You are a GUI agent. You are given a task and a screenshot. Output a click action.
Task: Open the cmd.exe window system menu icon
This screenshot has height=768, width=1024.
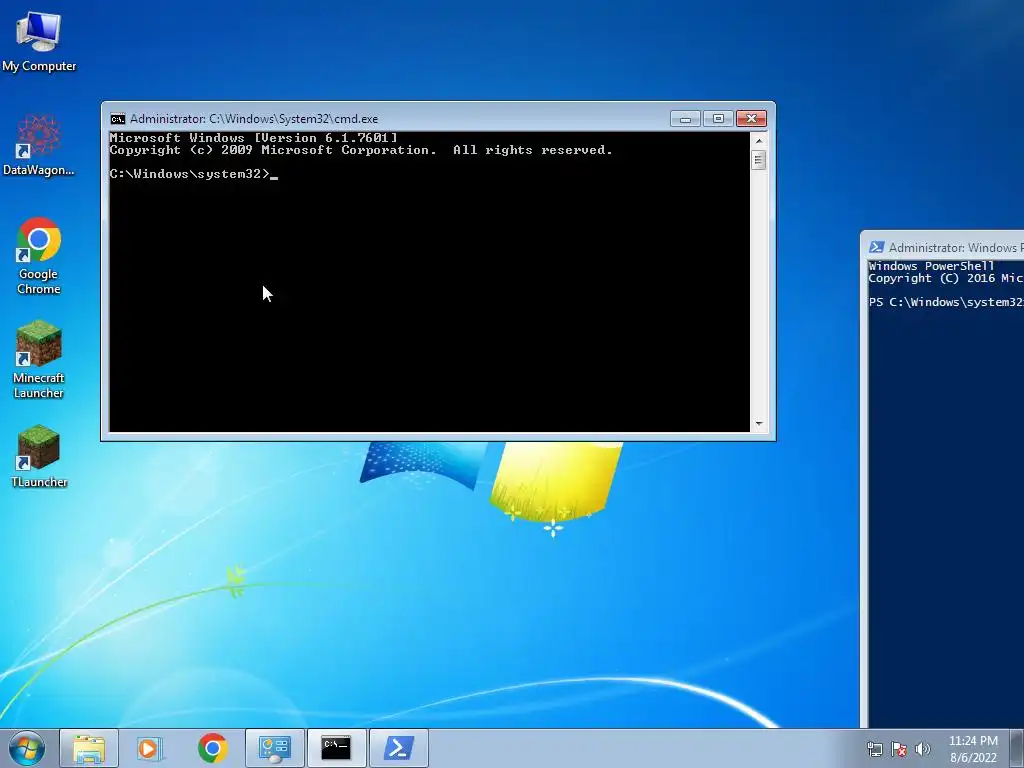click(118, 119)
